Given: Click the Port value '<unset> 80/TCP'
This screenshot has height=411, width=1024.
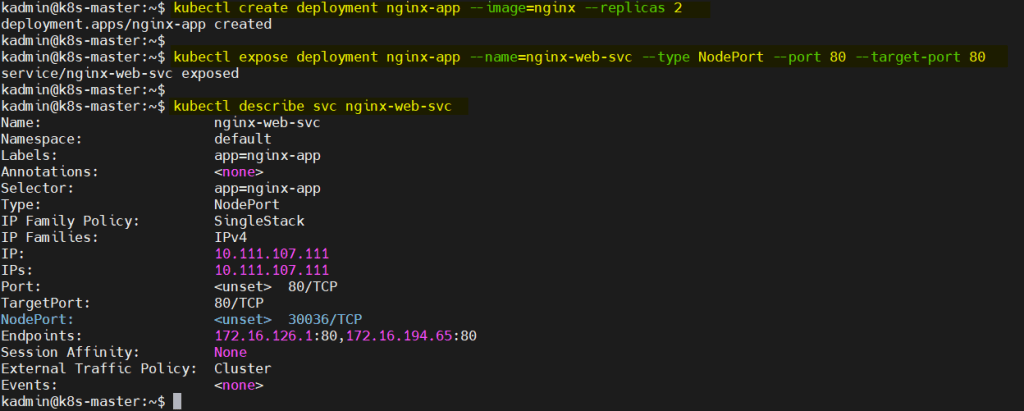Looking at the screenshot, I should [x=276, y=287].
